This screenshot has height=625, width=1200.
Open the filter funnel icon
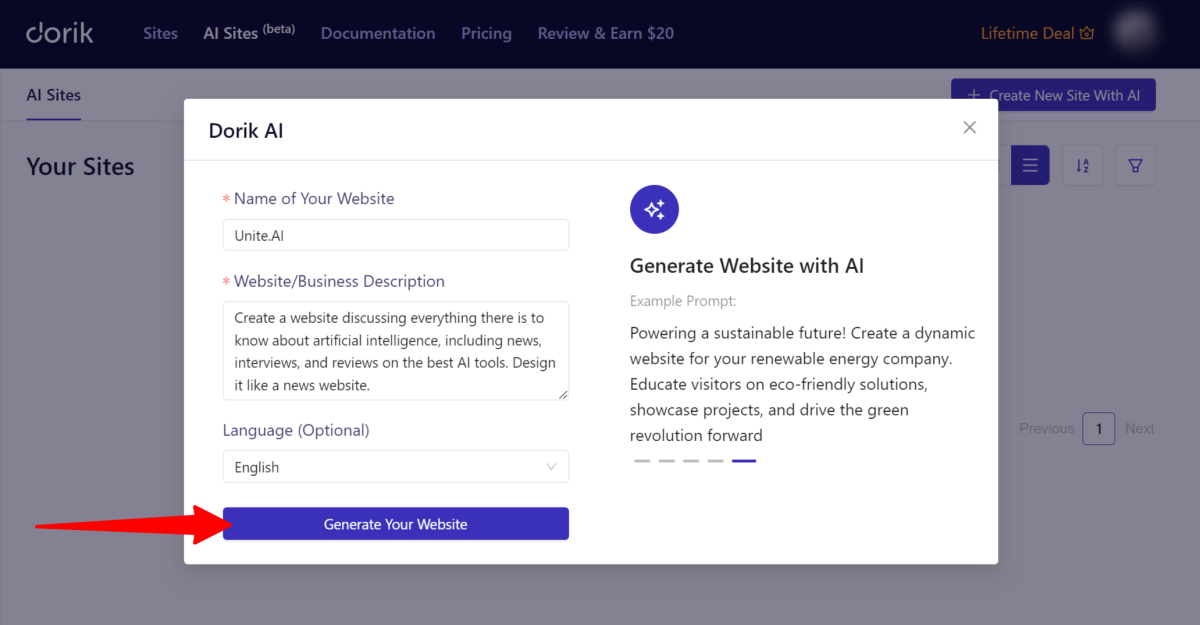pyautogui.click(x=1136, y=165)
